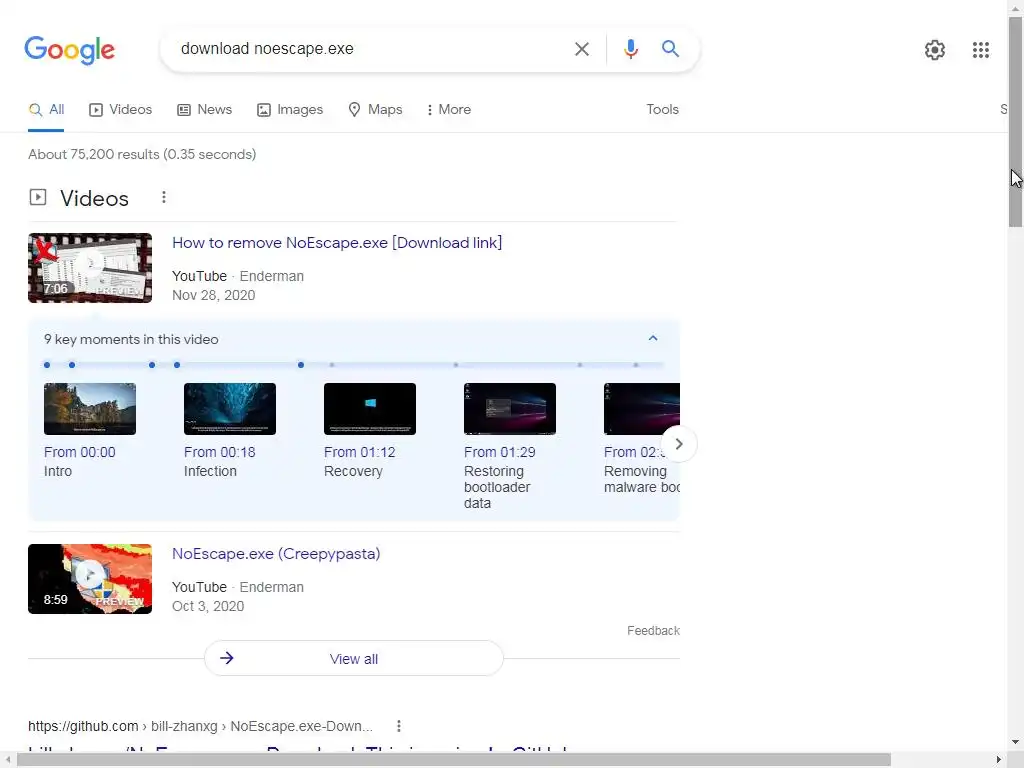Collapse the key moments panel
This screenshot has height=768, width=1024.
point(652,338)
